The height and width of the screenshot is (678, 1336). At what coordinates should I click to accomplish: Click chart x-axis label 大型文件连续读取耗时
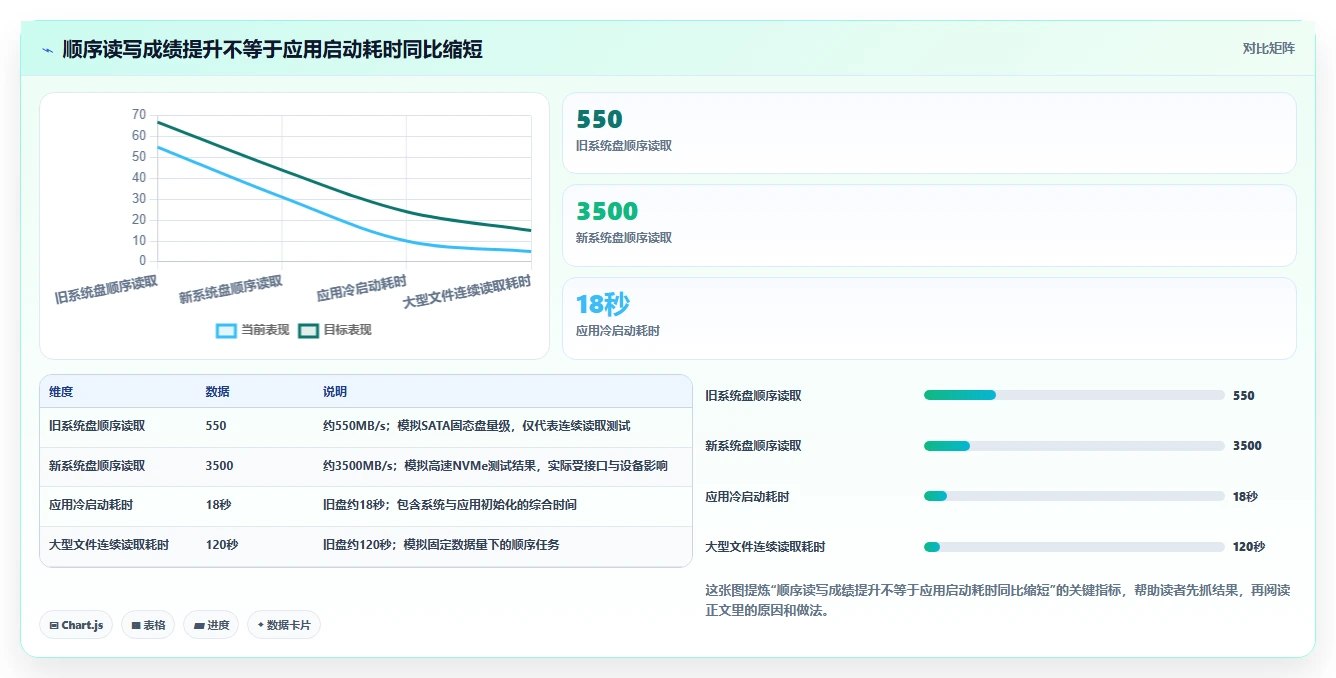click(467, 291)
